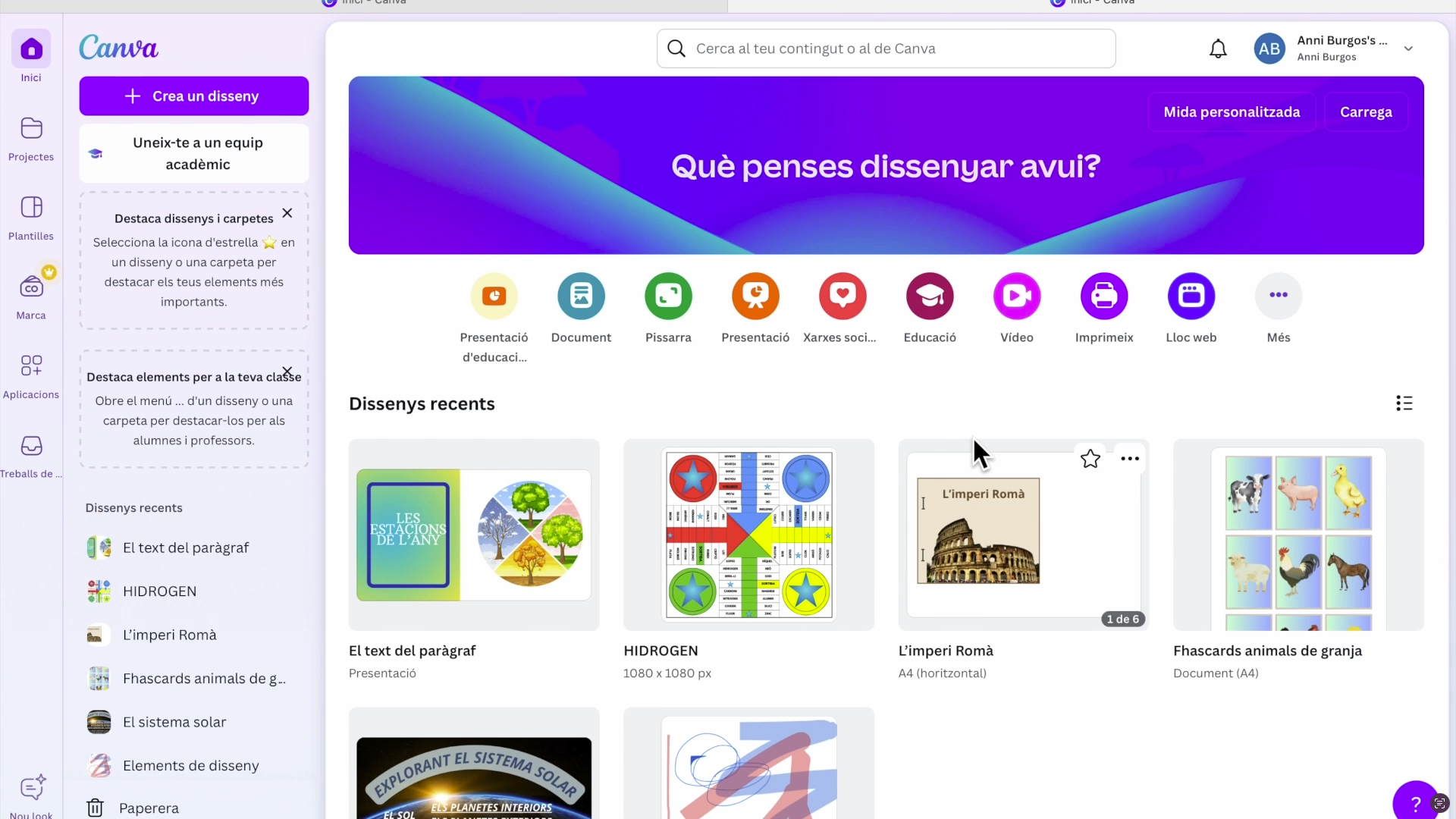Click the Canva search field
The width and height of the screenshot is (1456, 819).
[886, 49]
